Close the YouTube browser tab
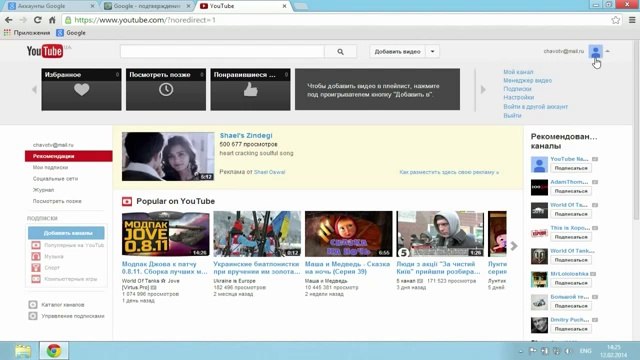The image size is (640, 360). point(284,6)
